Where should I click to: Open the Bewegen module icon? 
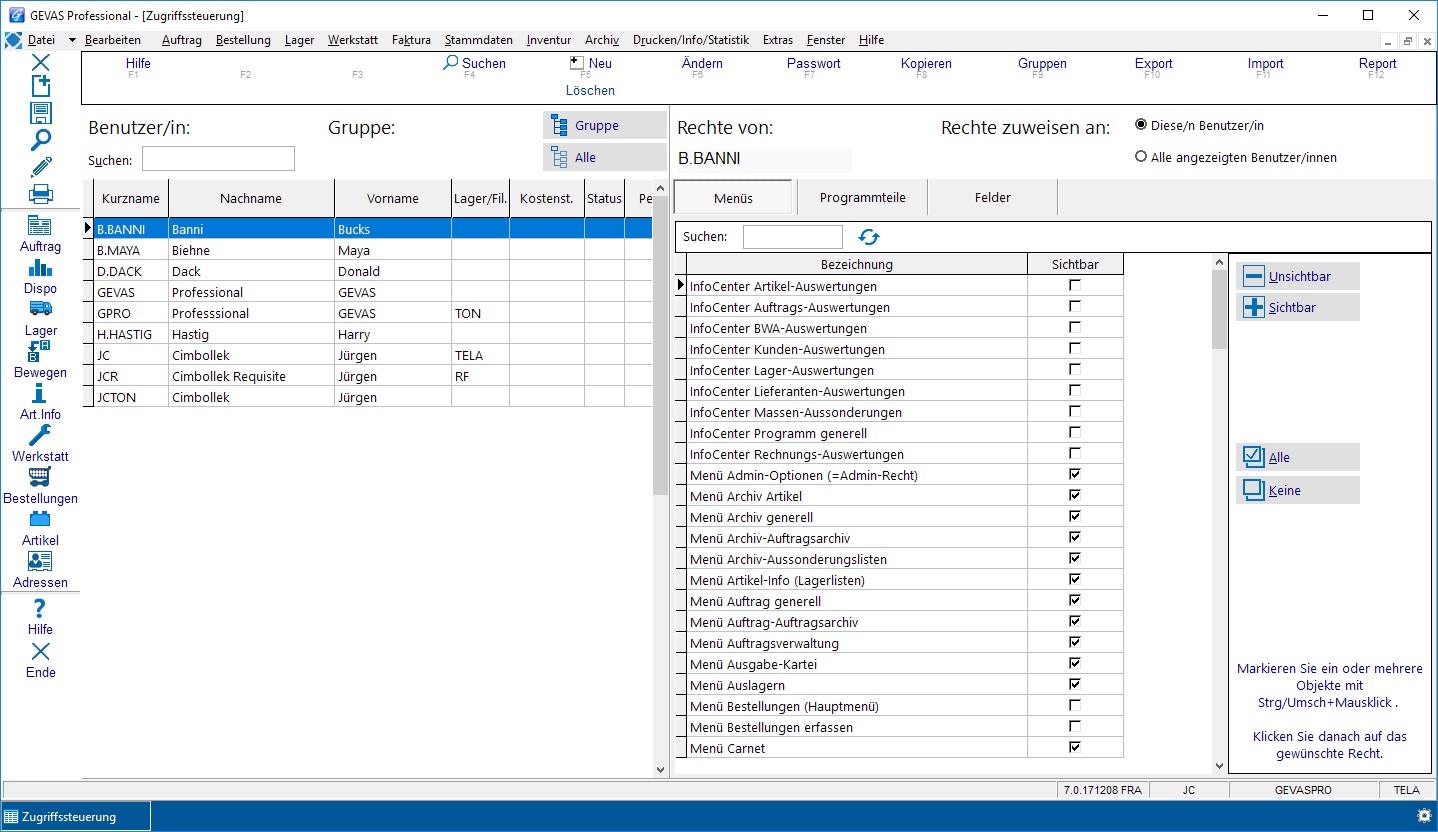(40, 351)
